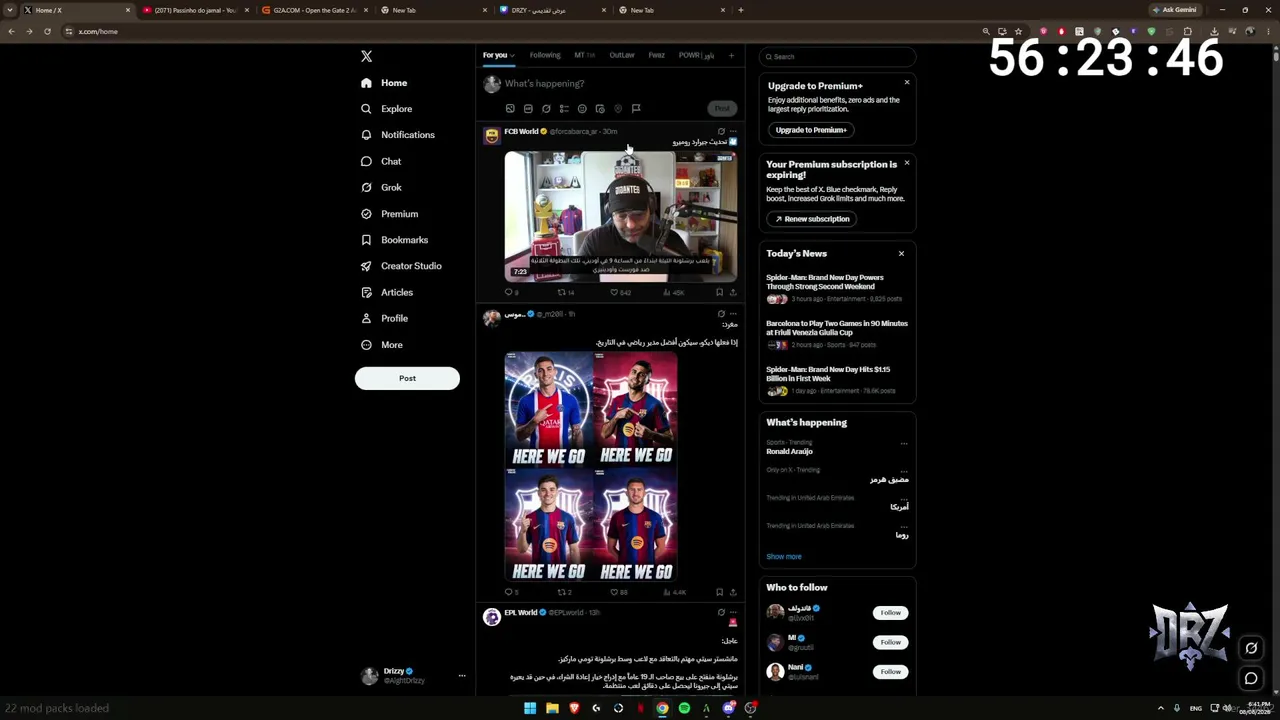Launch Grok from the sidebar

click(x=381, y=187)
